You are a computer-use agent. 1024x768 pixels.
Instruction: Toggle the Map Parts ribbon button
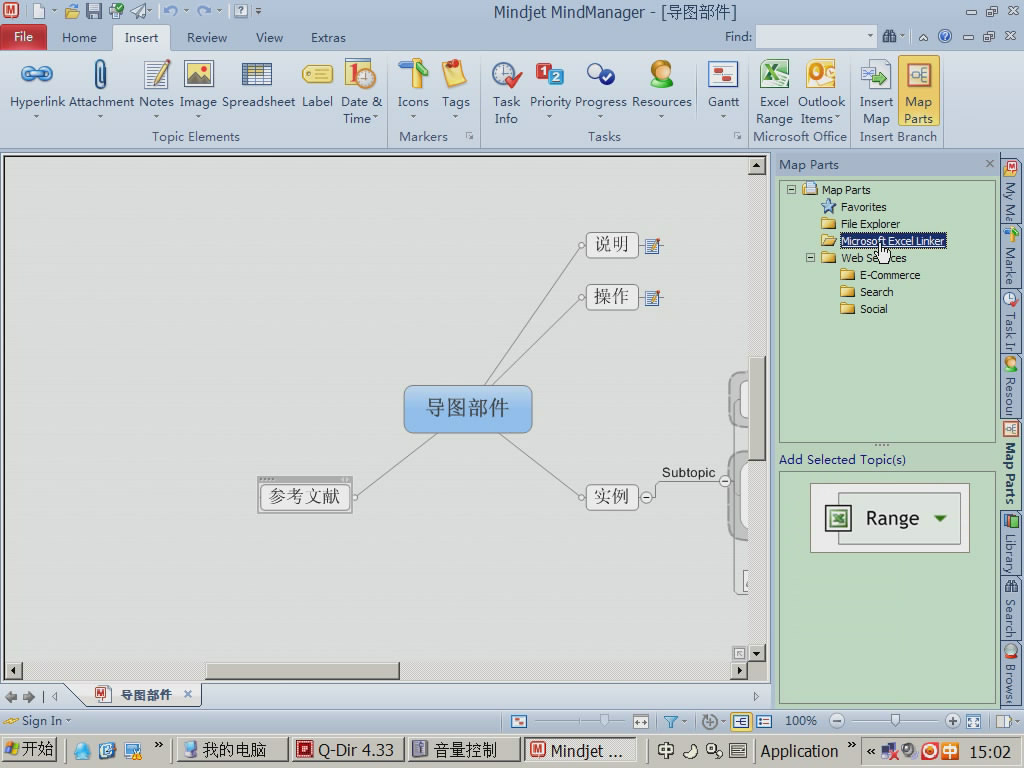point(918,91)
